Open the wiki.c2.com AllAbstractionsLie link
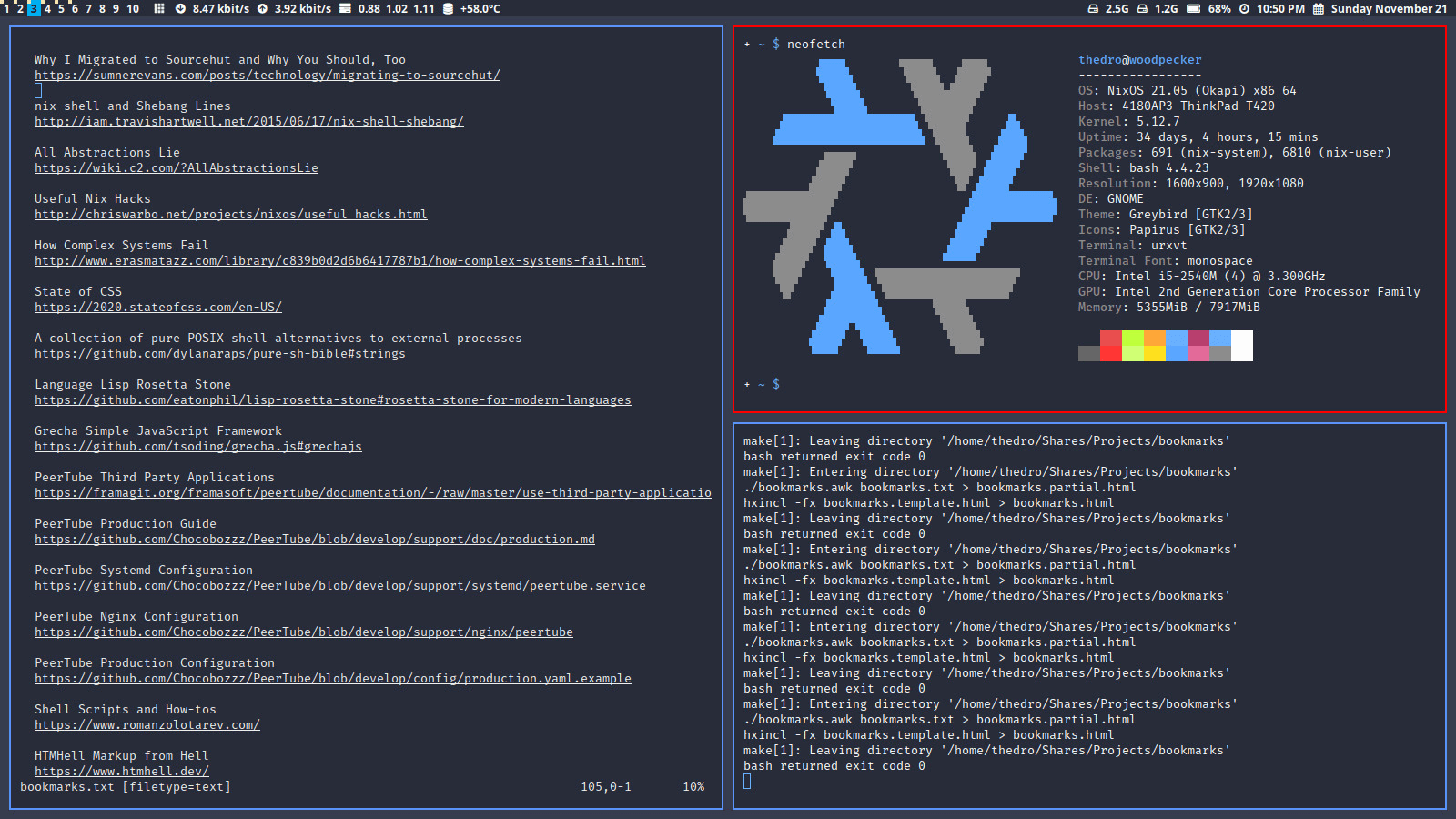The image size is (1456, 819). tap(177, 168)
